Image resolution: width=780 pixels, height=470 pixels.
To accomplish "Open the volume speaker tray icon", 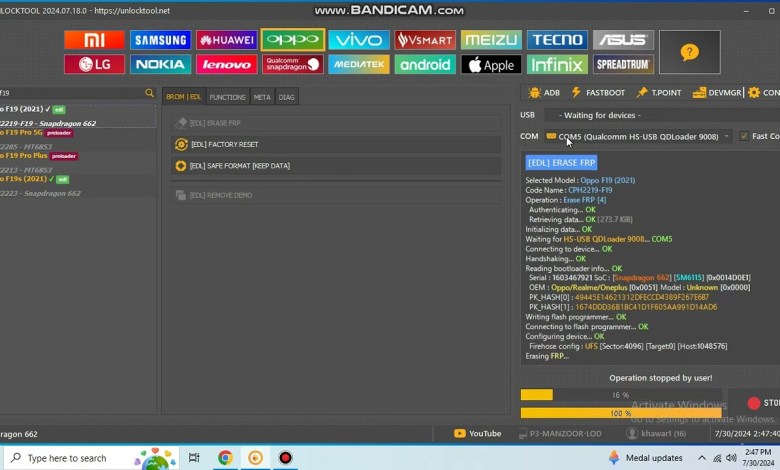I will click(731, 458).
